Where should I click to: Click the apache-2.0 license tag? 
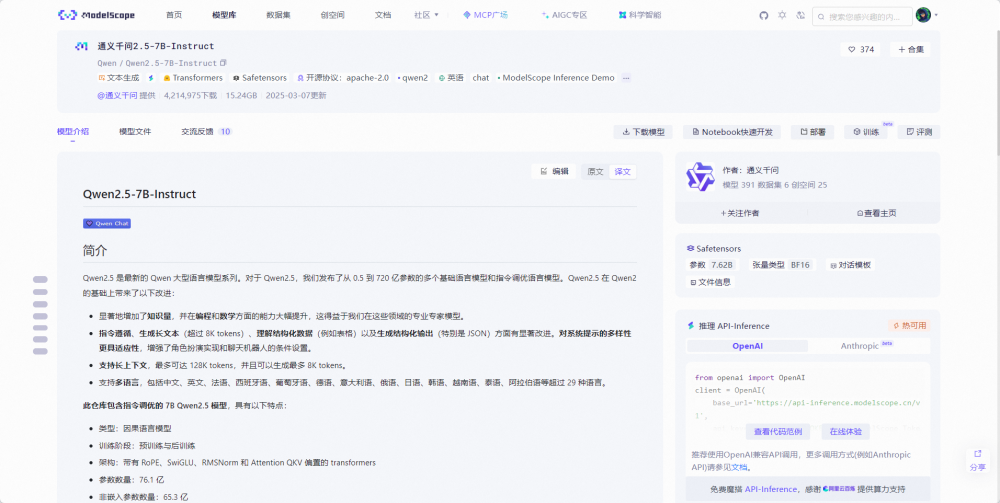tap(342, 78)
